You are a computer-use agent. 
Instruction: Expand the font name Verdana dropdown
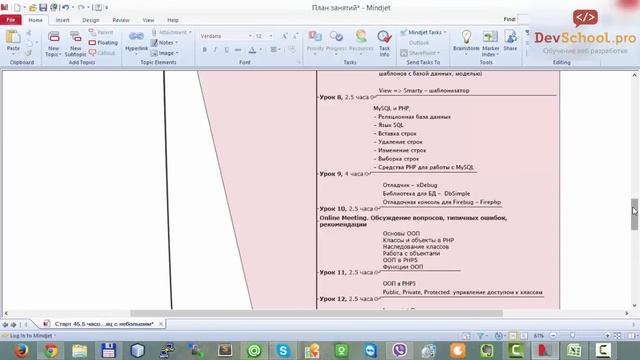tap(250, 36)
